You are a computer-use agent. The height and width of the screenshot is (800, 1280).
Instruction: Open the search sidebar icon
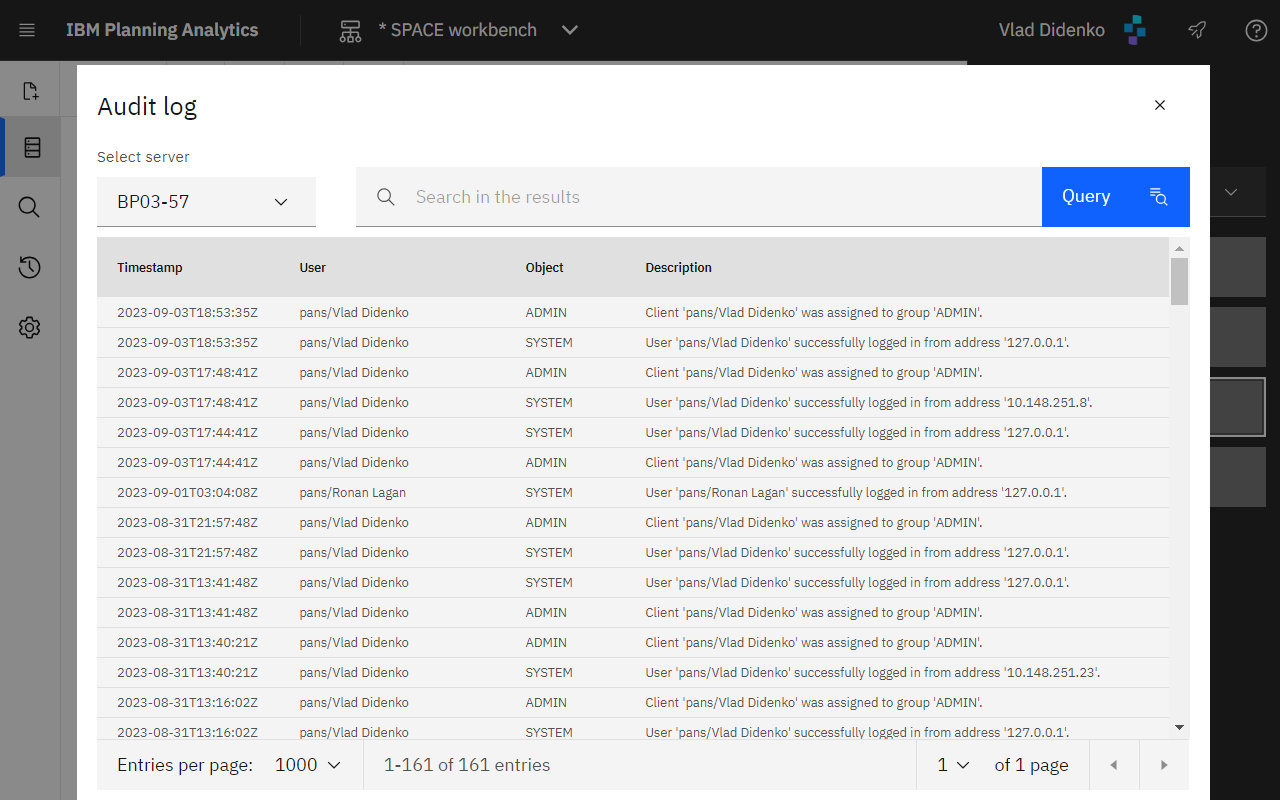tap(29, 207)
